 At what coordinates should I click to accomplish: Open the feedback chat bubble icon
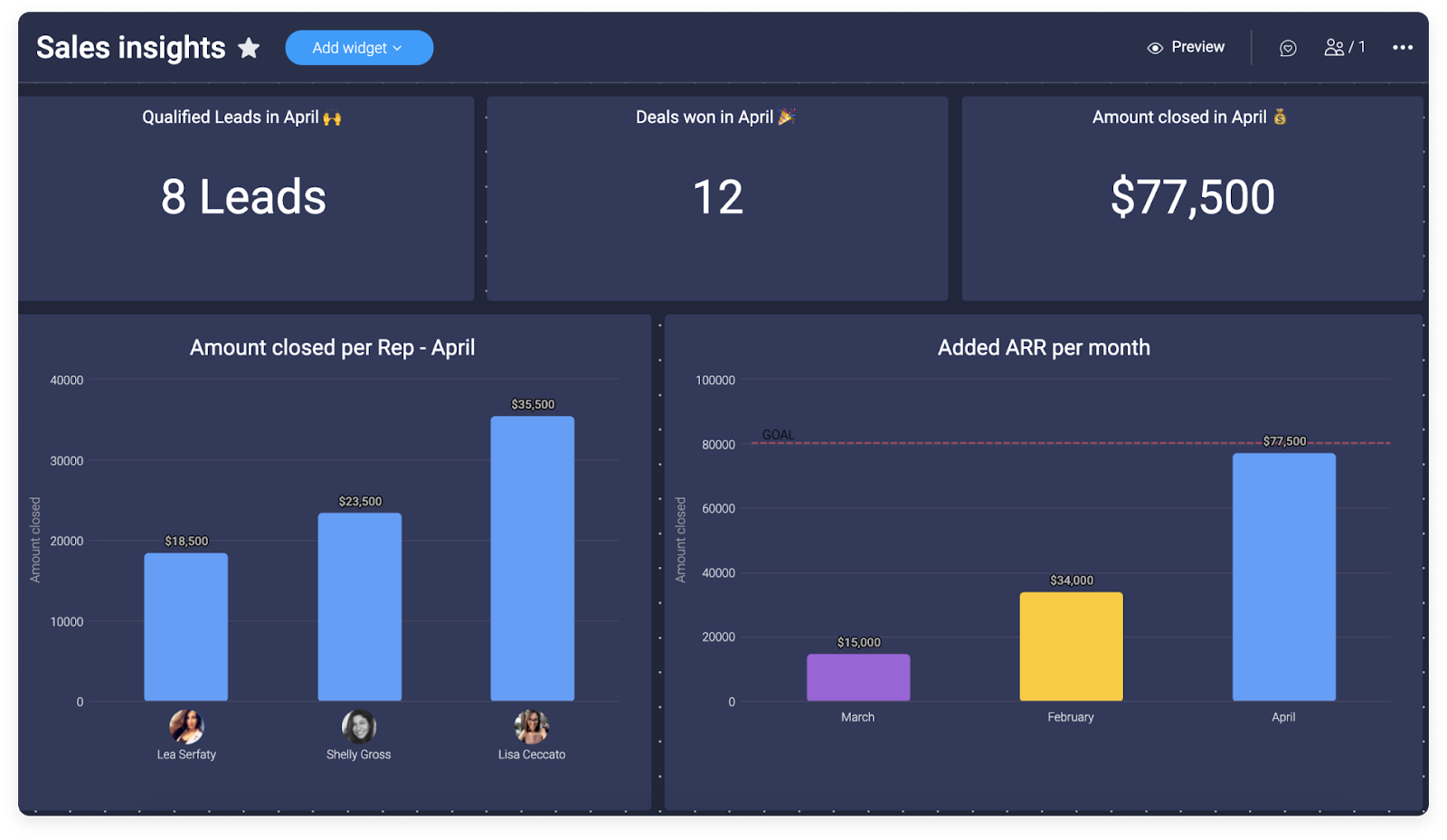click(x=1287, y=47)
